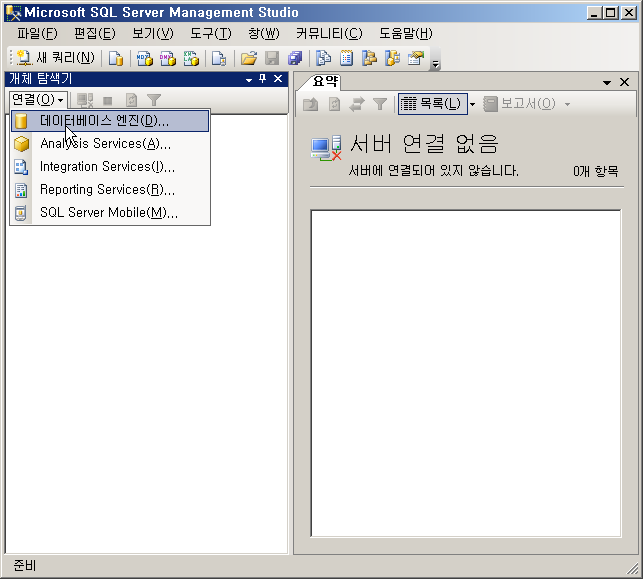Open the 창(W) menu
The image size is (643, 579).
tap(264, 33)
